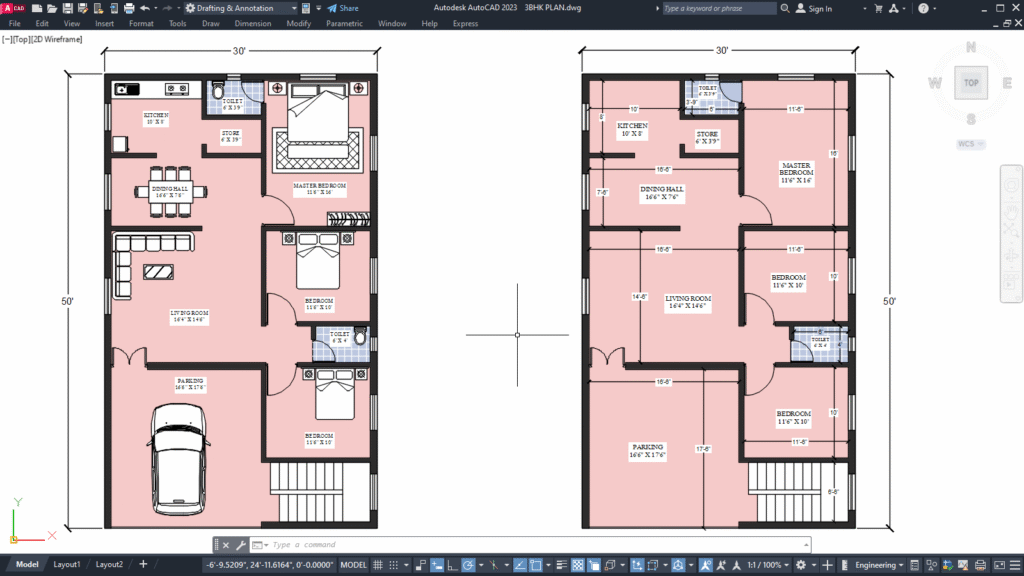
Task: Toggle Dynamic UCS in the status bar
Action: [x=637, y=565]
